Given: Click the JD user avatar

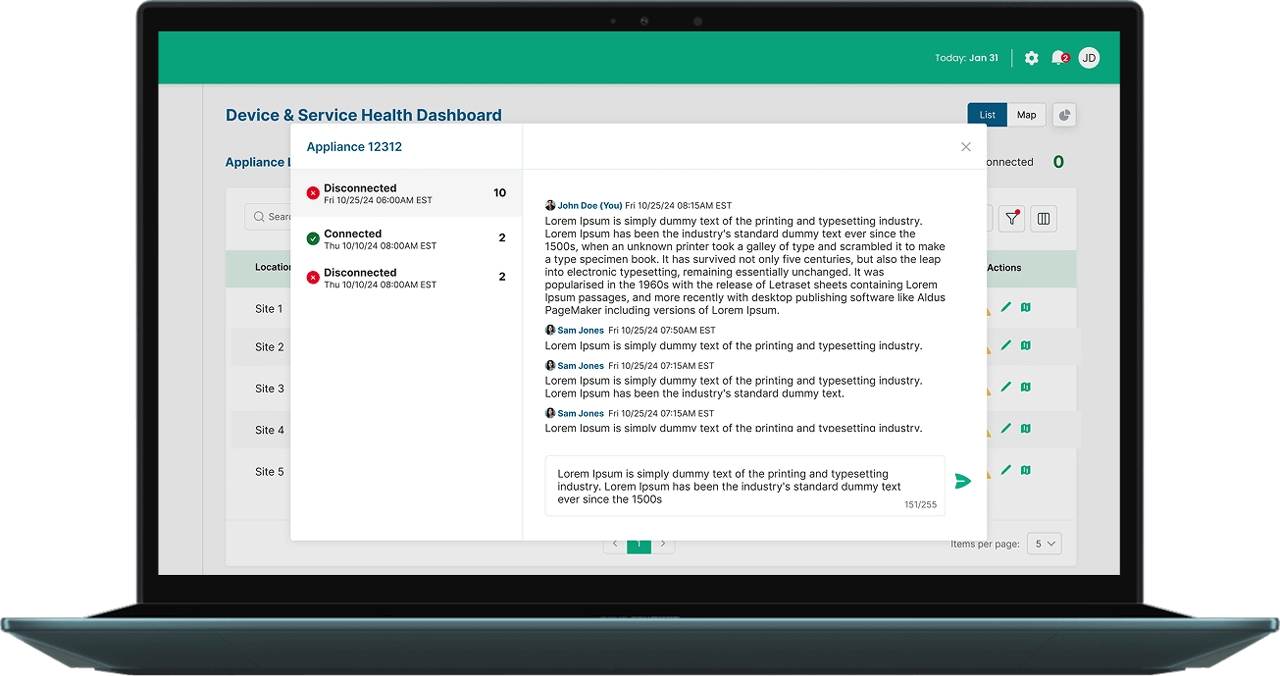Looking at the screenshot, I should pyautogui.click(x=1089, y=58).
